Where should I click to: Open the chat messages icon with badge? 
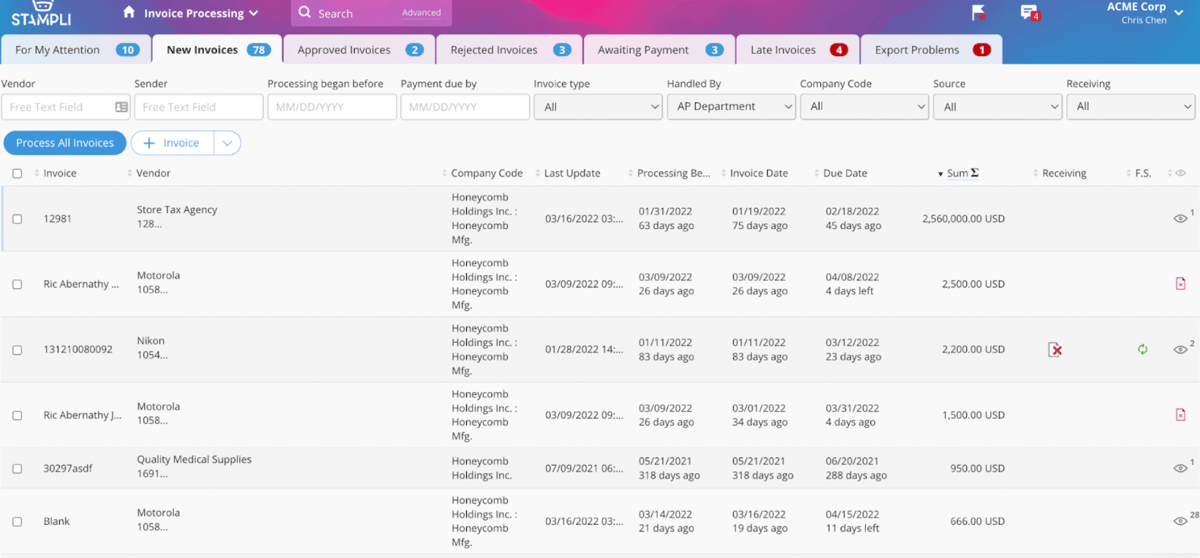point(1029,12)
